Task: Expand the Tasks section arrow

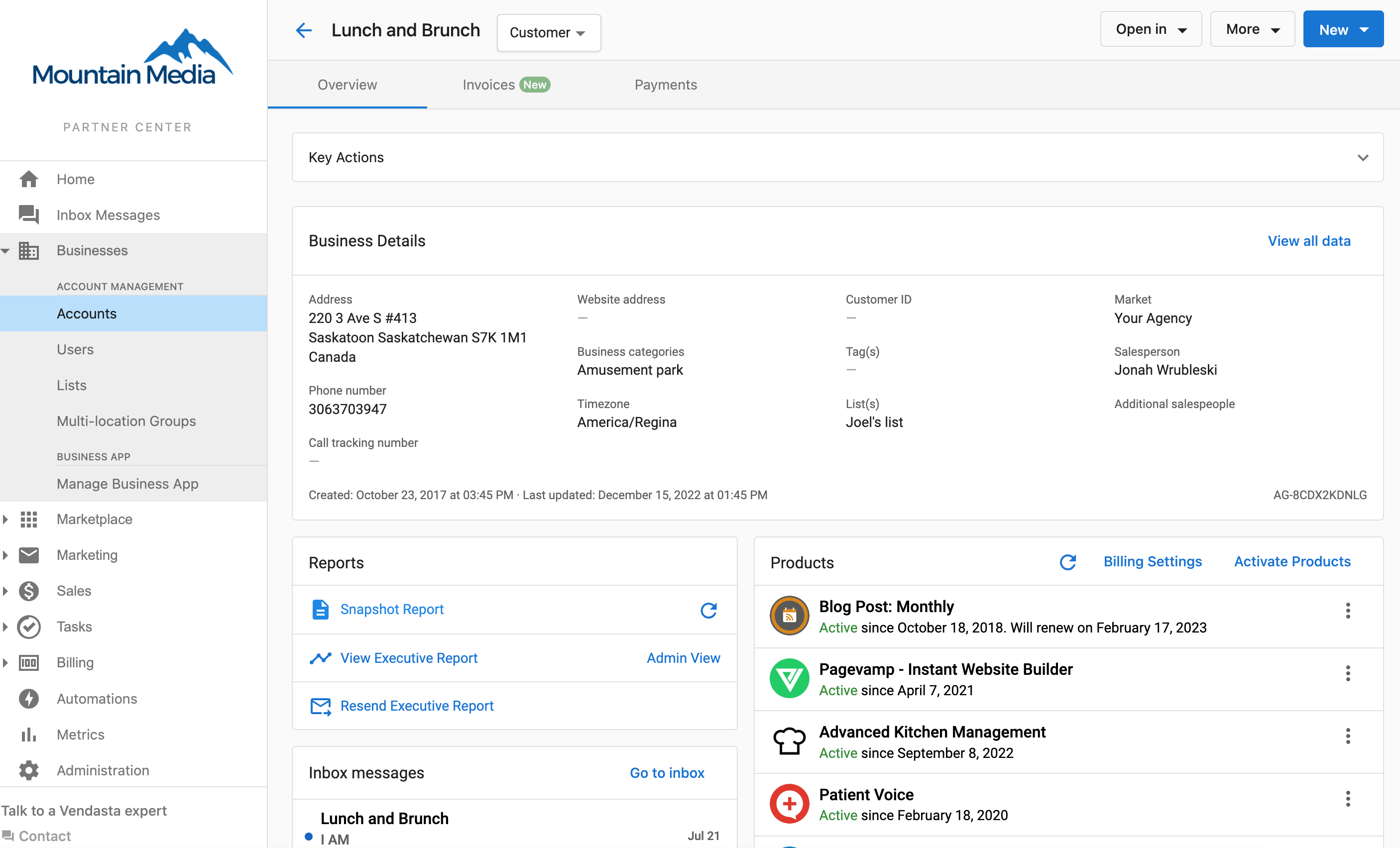Action: click(x=5, y=627)
